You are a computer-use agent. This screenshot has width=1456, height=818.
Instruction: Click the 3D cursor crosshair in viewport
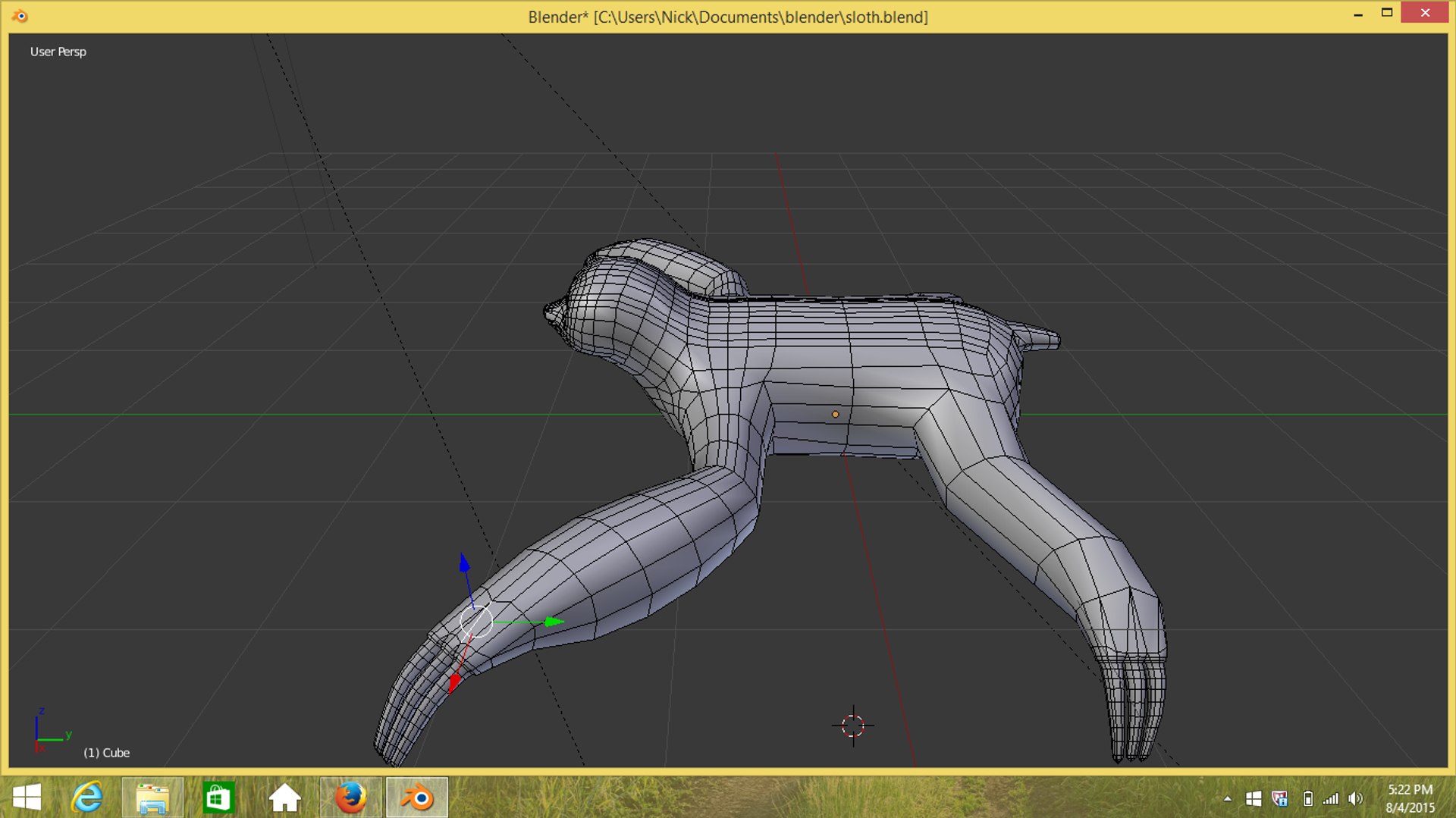coord(852,726)
